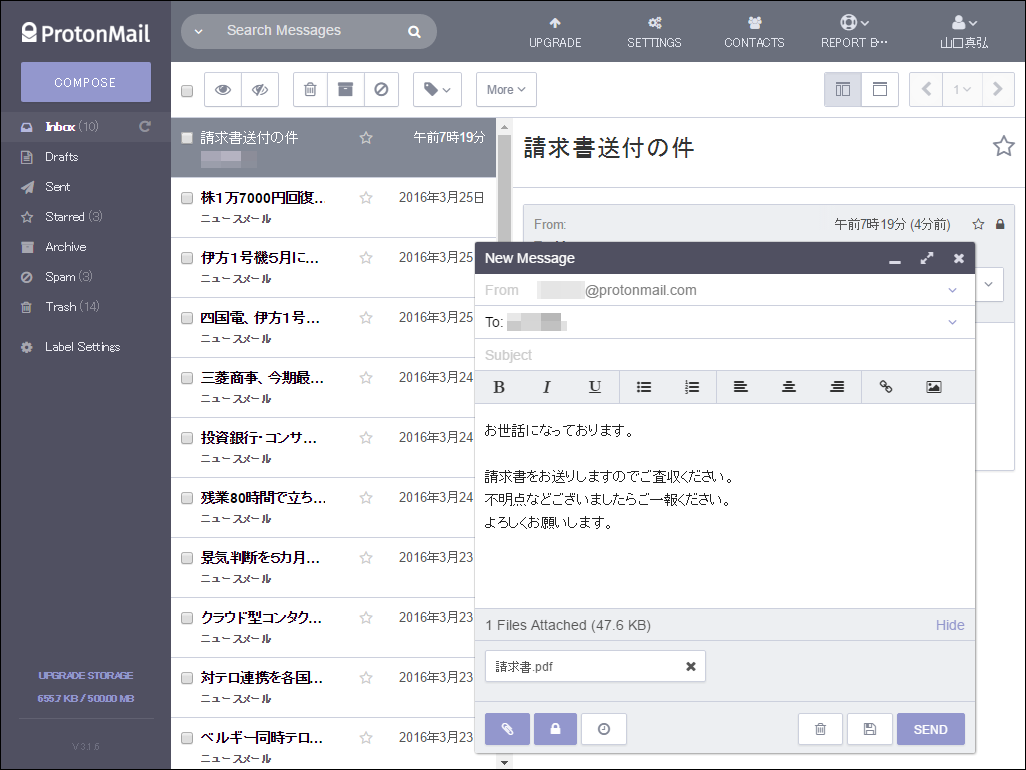Expand the search options chevron in the search bar
1026x770 pixels.
(197, 31)
